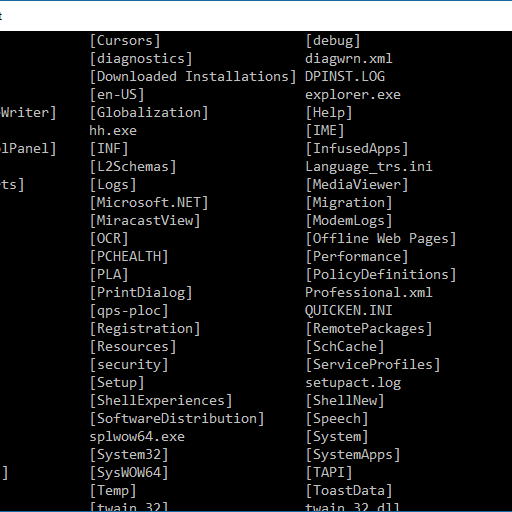Image resolution: width=512 pixels, height=512 pixels.
Task: Click the [Cursors] folder at top
Action: click(125, 41)
